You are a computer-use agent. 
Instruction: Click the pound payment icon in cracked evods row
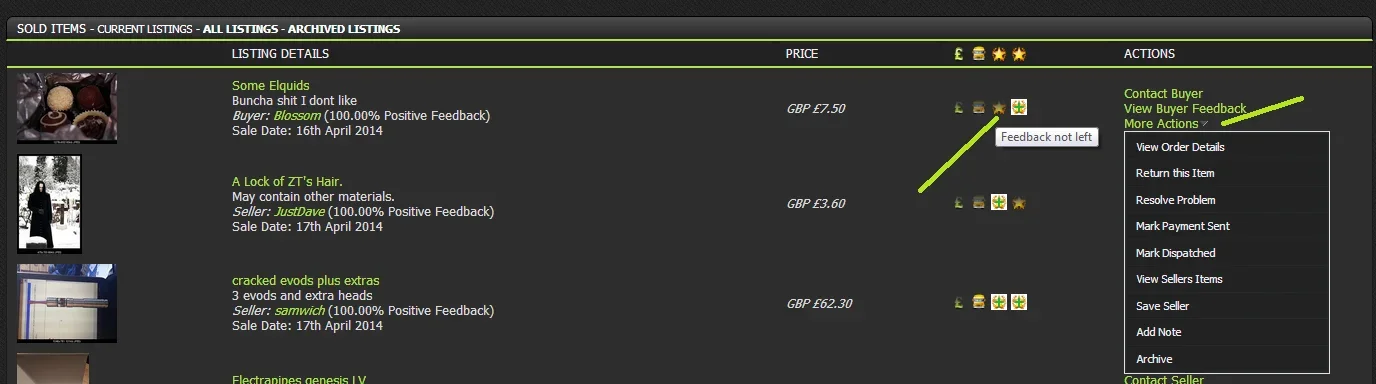[959, 302]
